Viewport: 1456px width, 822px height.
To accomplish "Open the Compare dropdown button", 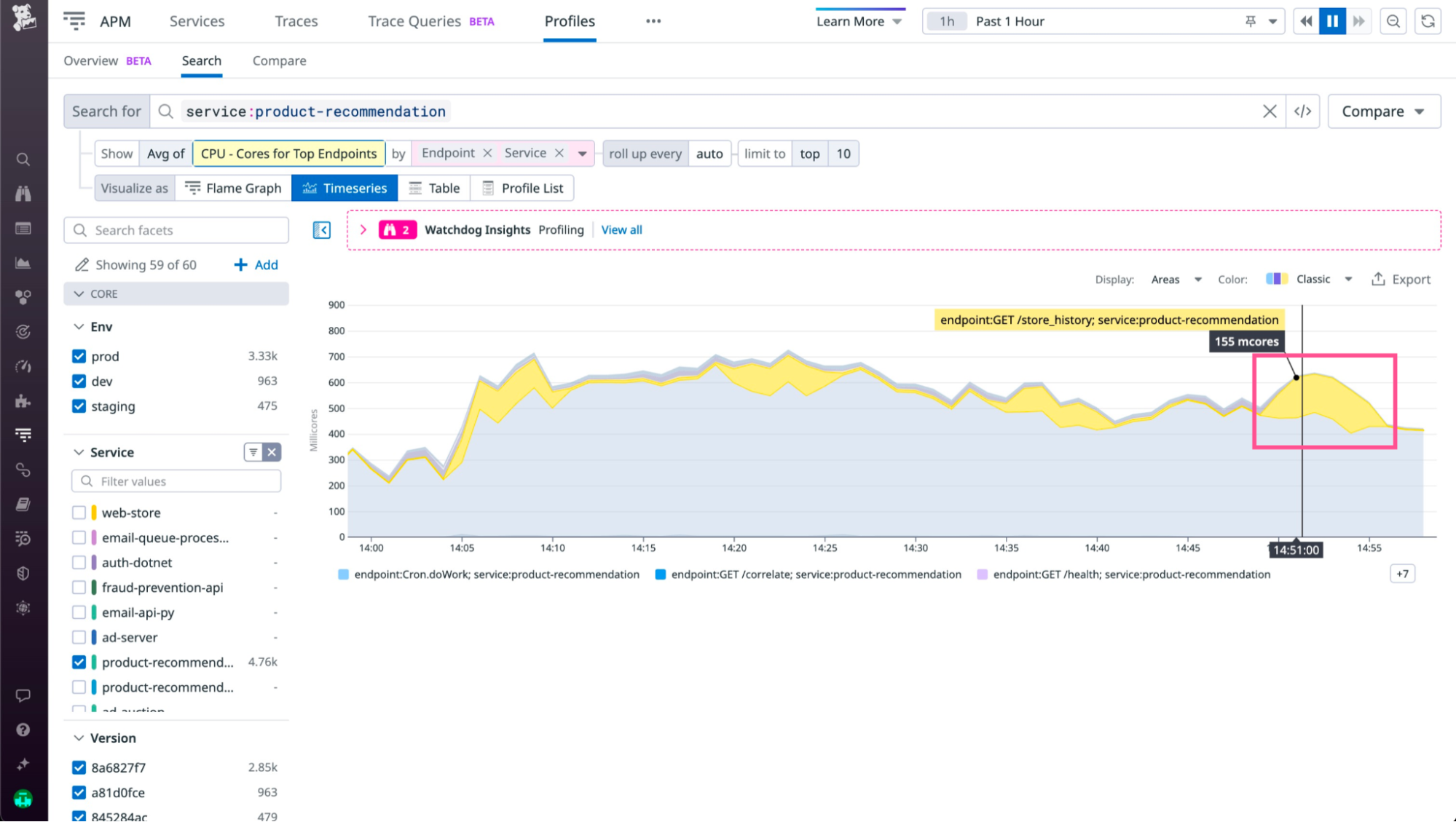I will [x=1383, y=111].
